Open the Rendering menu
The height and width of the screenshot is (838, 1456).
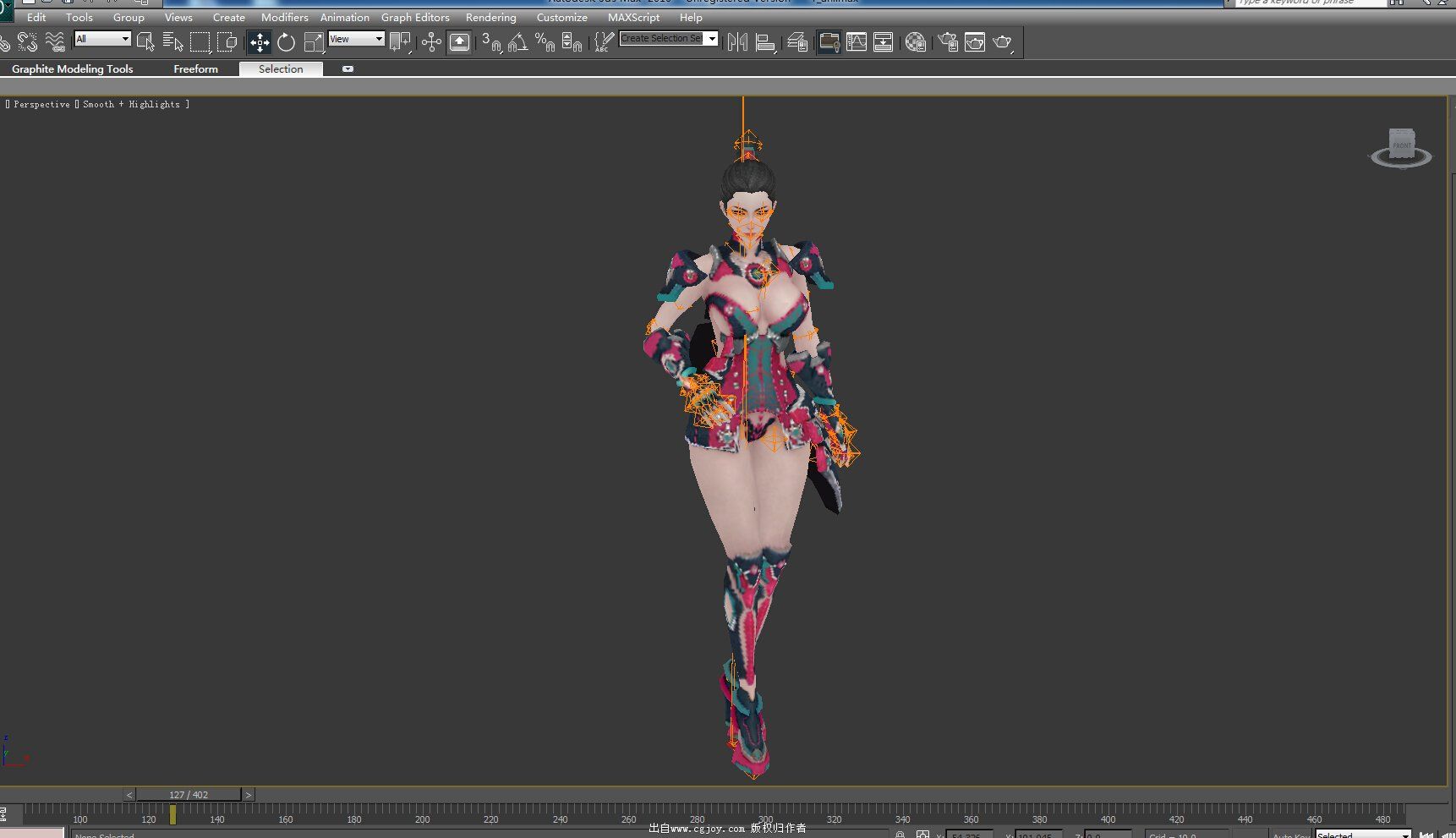[490, 17]
